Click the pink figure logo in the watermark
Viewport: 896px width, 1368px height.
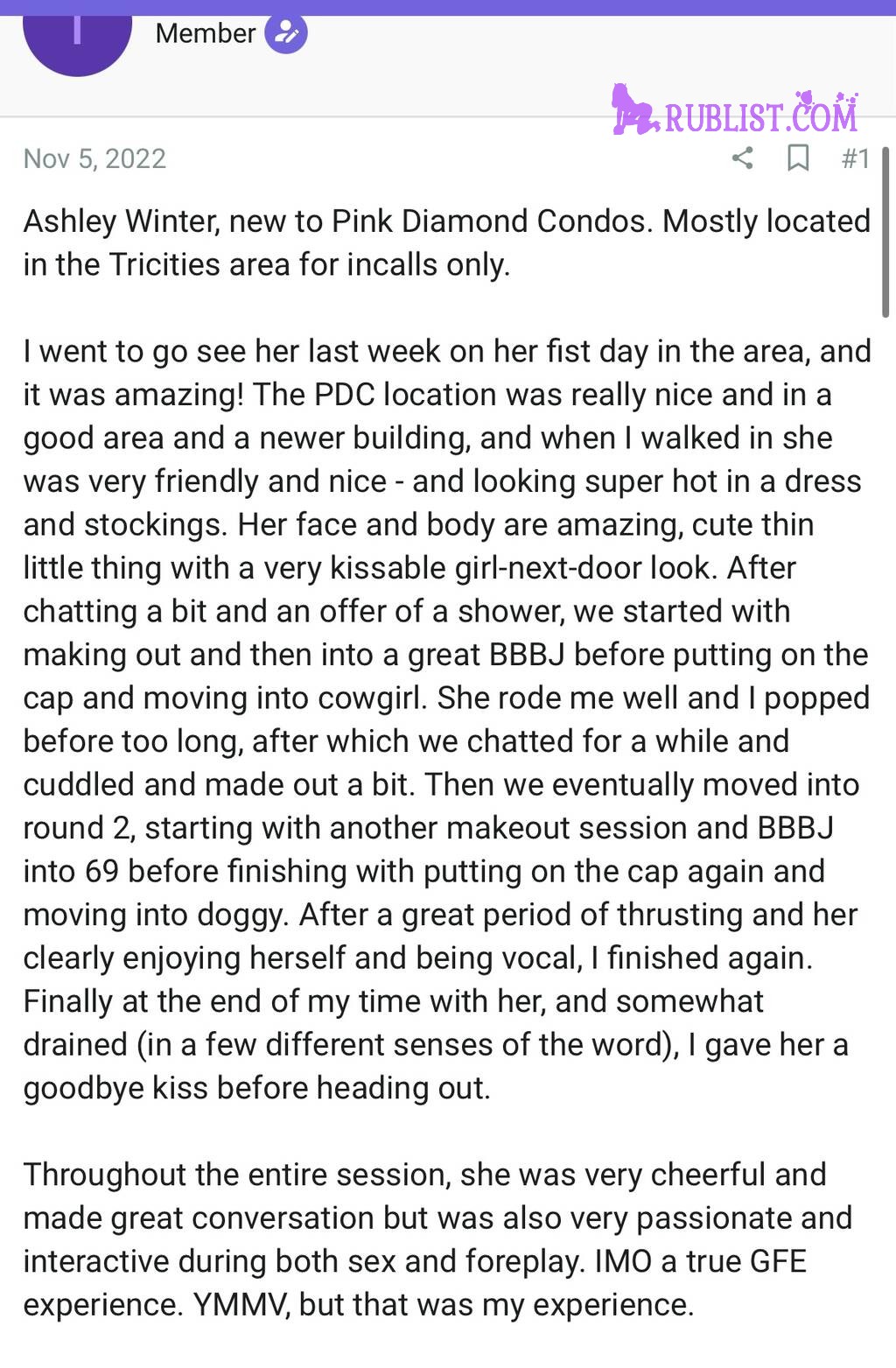click(x=633, y=109)
